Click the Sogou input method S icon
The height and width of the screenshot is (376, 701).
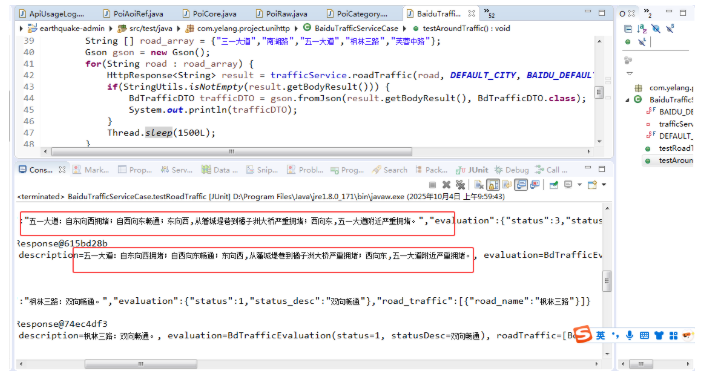coord(583,334)
